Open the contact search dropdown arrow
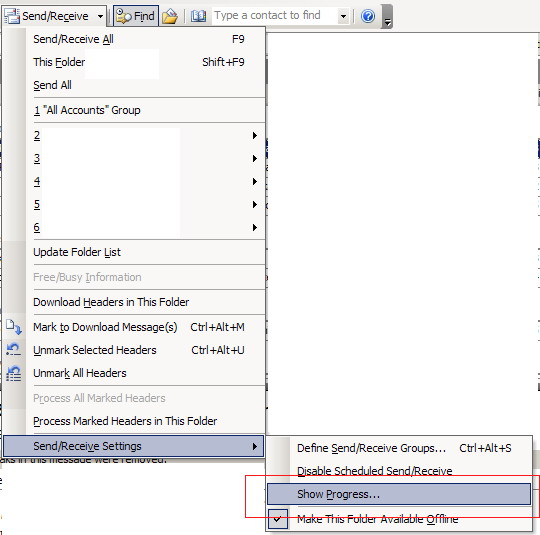Screen dimensions: 540x535 click(343, 16)
